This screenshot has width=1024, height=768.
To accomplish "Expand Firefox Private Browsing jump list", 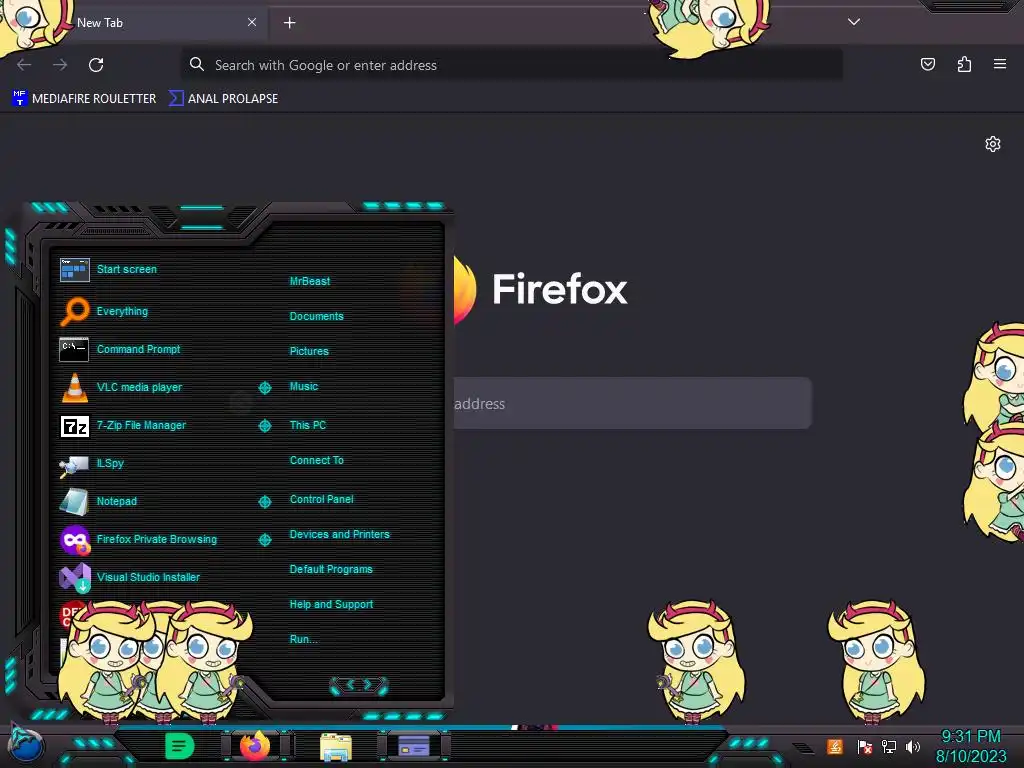I will point(264,539).
